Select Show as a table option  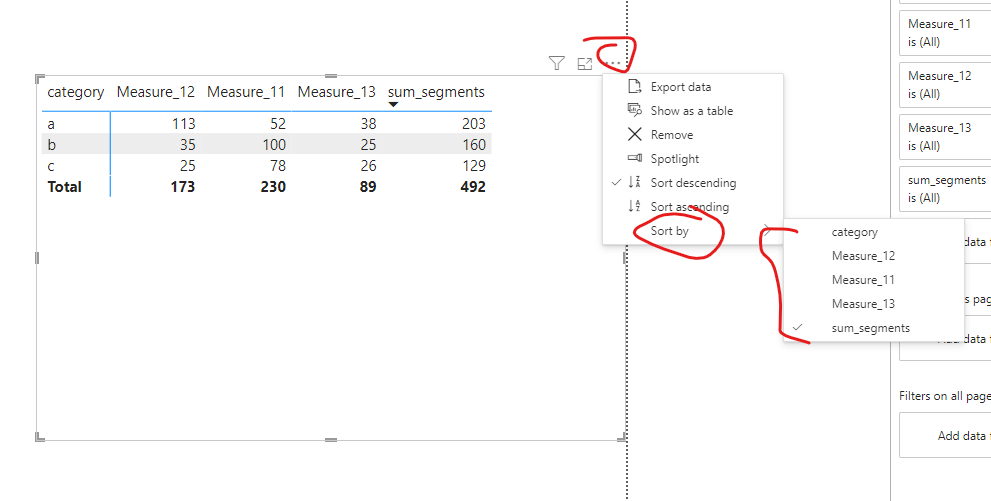(x=693, y=111)
